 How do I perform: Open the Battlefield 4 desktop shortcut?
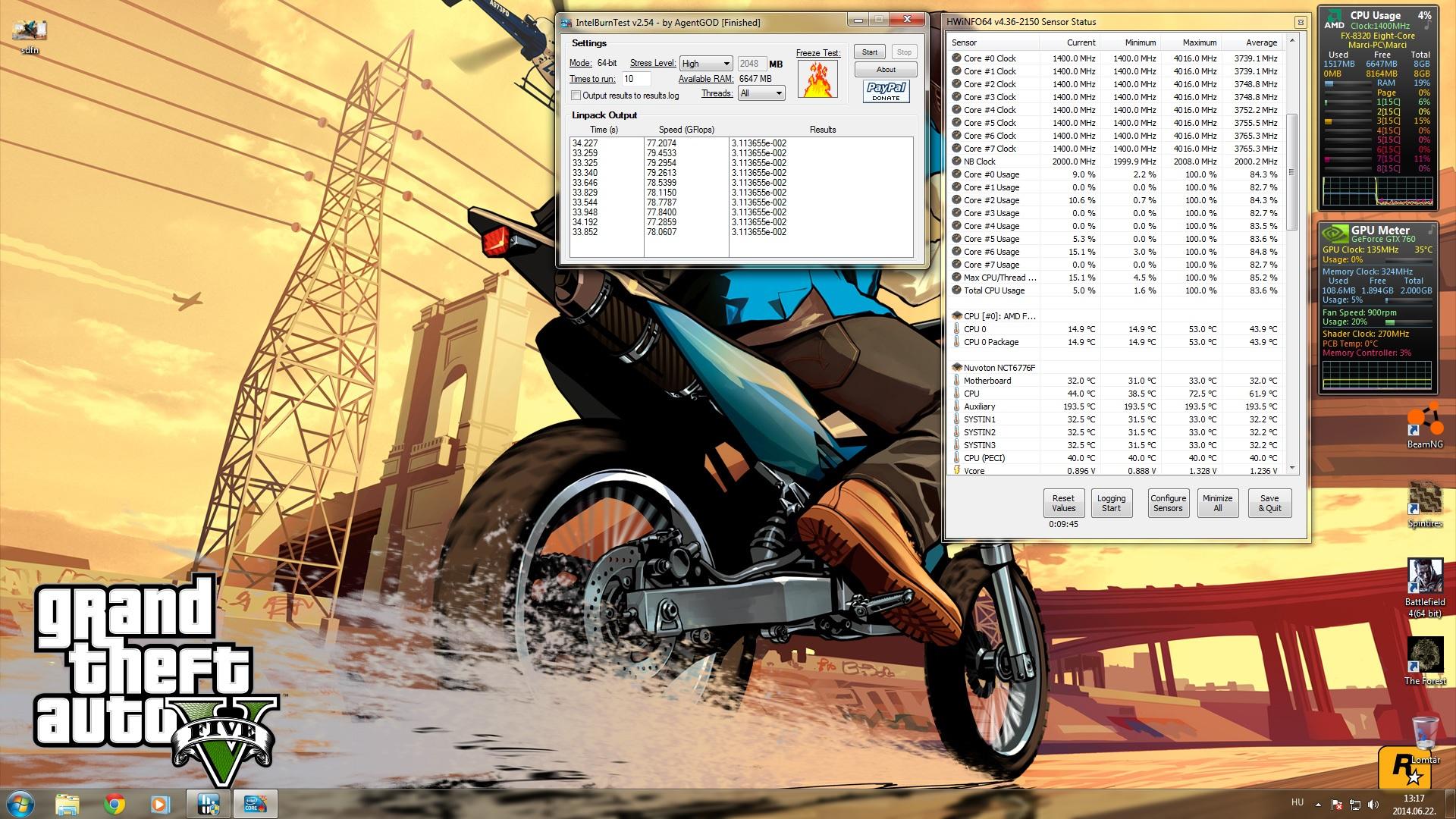click(1424, 577)
